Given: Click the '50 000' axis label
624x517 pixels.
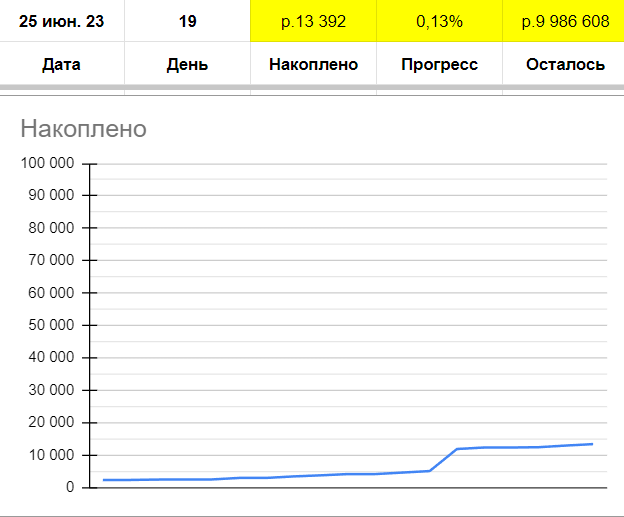Looking at the screenshot, I should click(51, 325).
